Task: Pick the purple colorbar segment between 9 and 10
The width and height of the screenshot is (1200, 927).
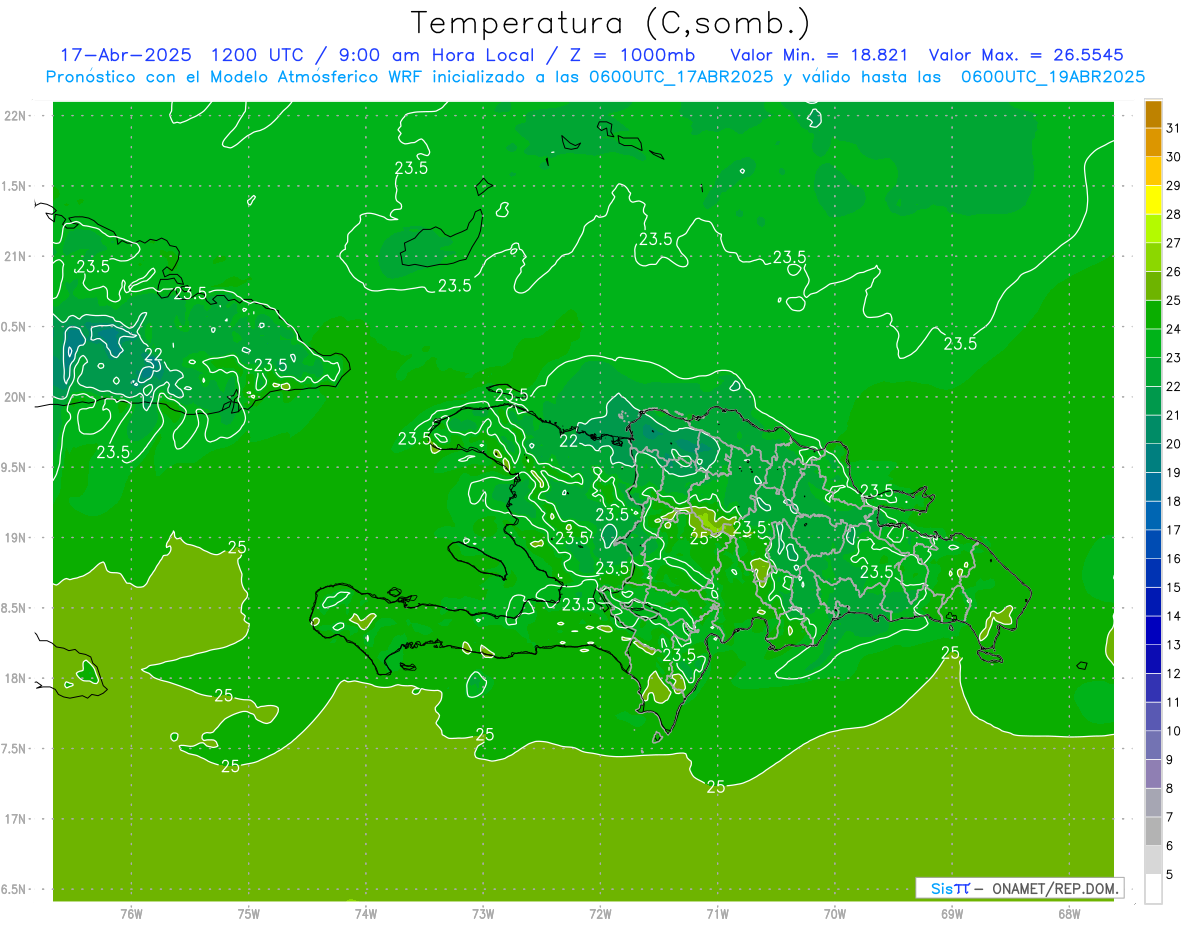Action: coord(1153,745)
